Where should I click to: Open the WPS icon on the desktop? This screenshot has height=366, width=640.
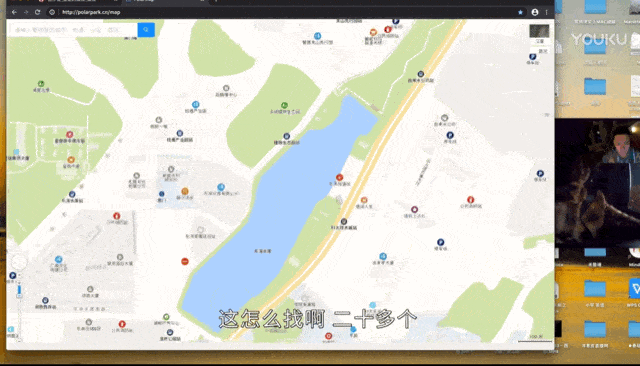click(x=635, y=289)
